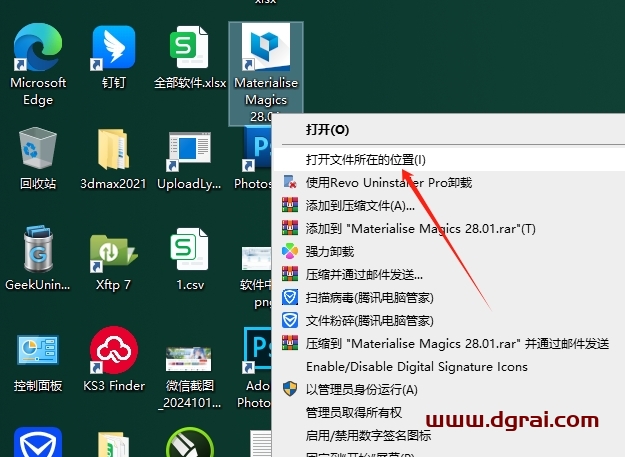The image size is (625, 457).
Task: Choose 使用Revo Uninstaller Pro卸载 option
Action: [x=448, y=182]
